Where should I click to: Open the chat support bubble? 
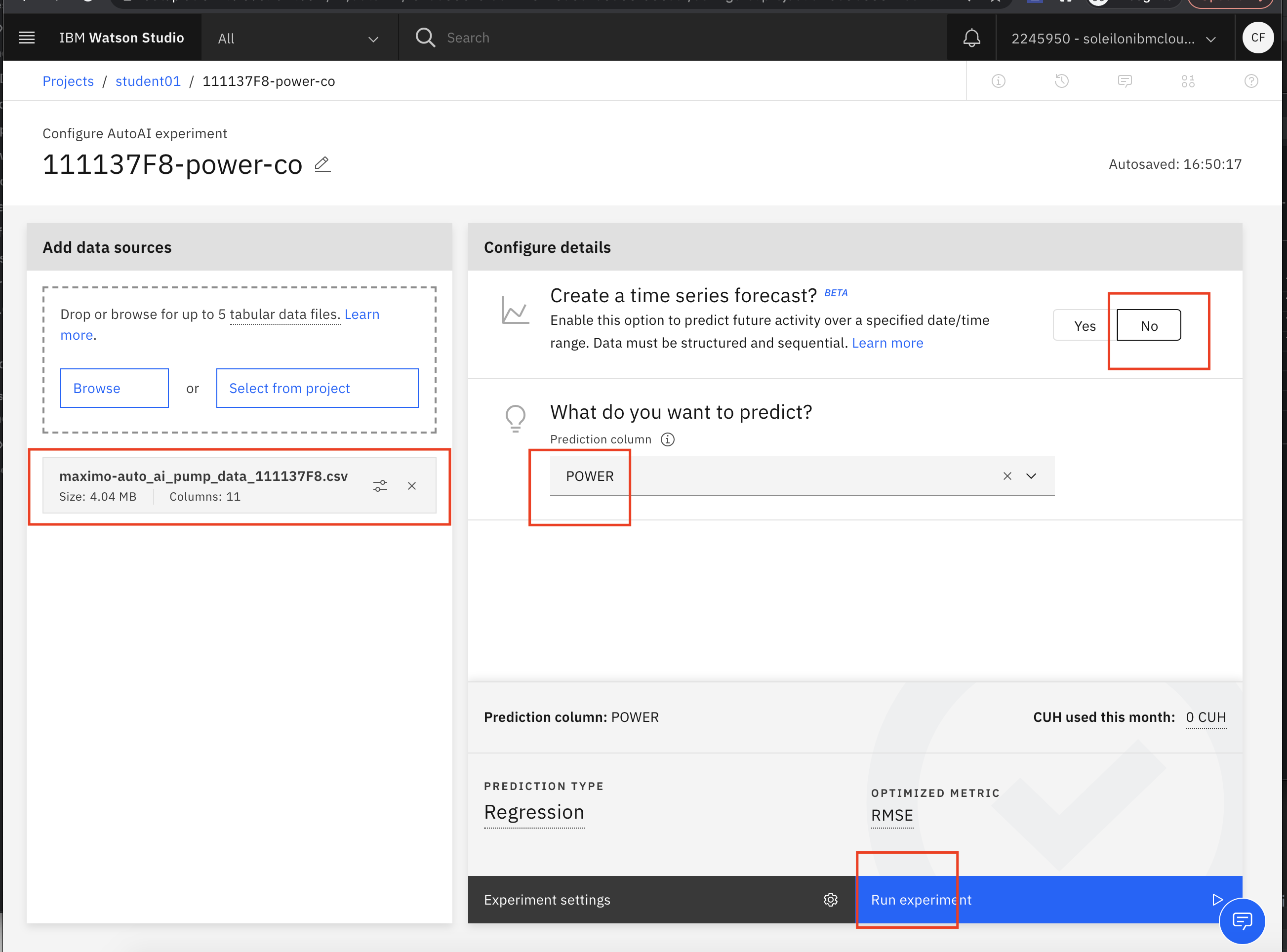pyautogui.click(x=1242, y=920)
